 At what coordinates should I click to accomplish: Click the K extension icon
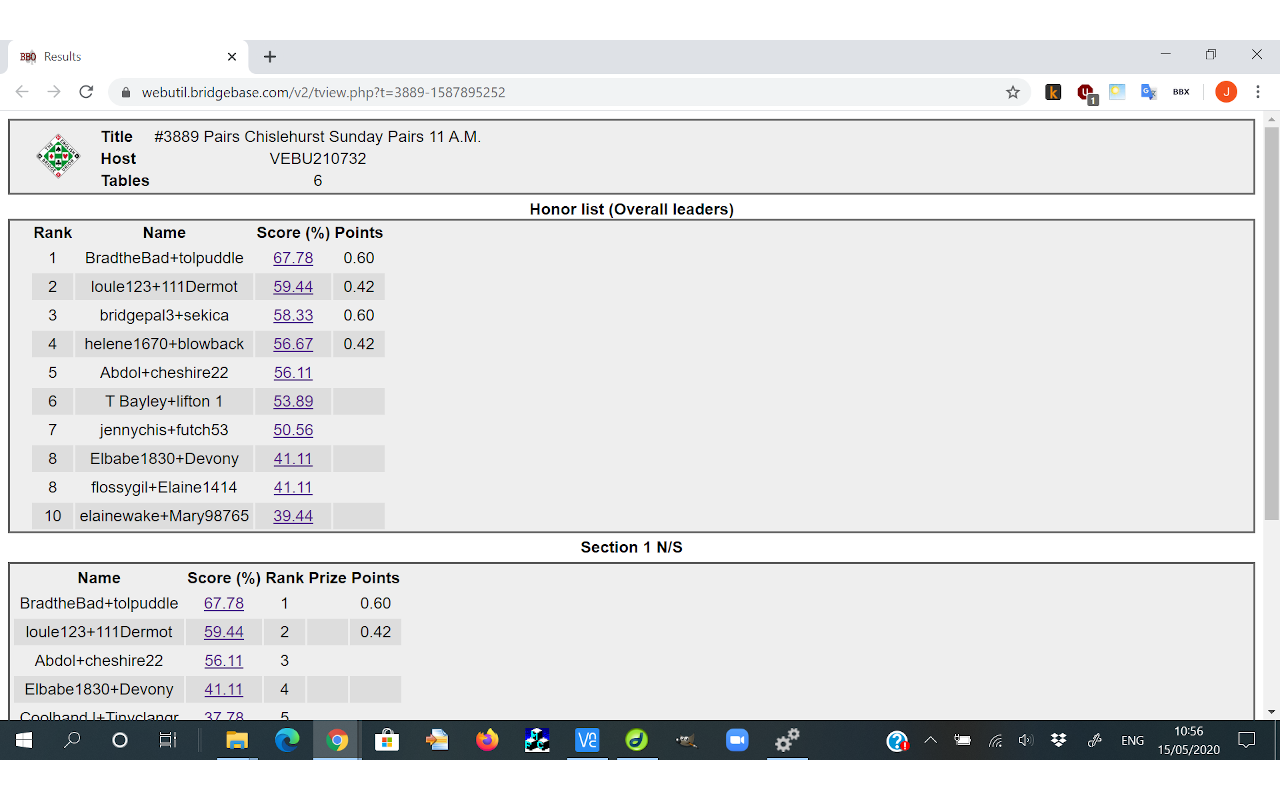[x=1053, y=92]
